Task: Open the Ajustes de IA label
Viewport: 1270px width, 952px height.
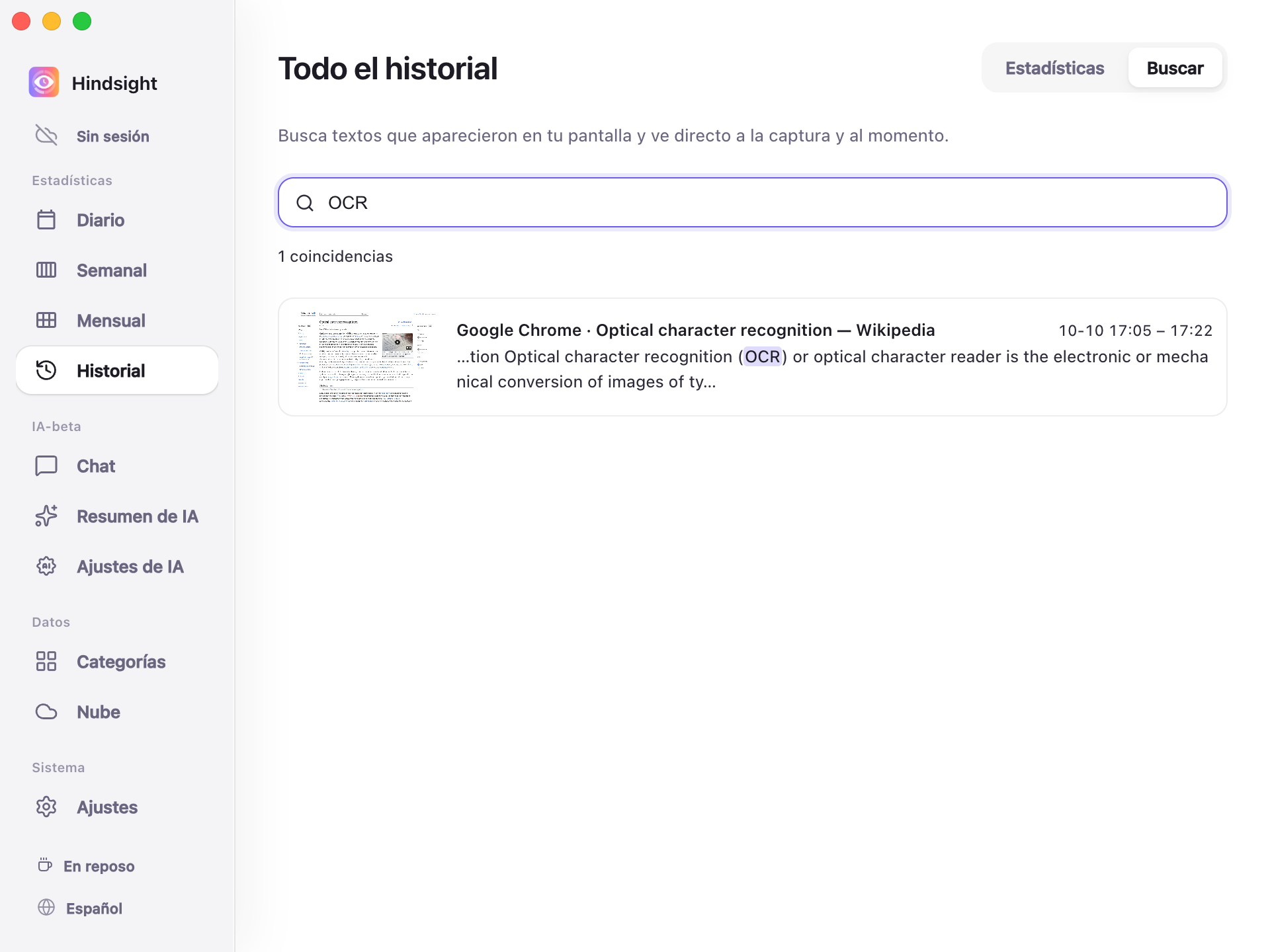Action: point(130,567)
